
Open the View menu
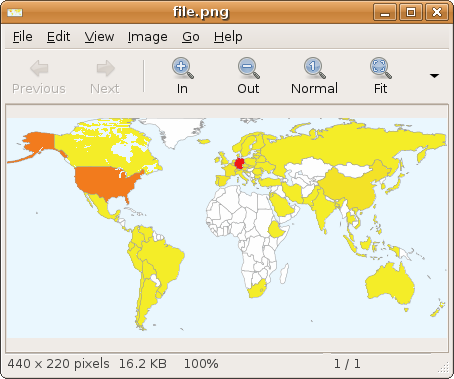(99, 37)
